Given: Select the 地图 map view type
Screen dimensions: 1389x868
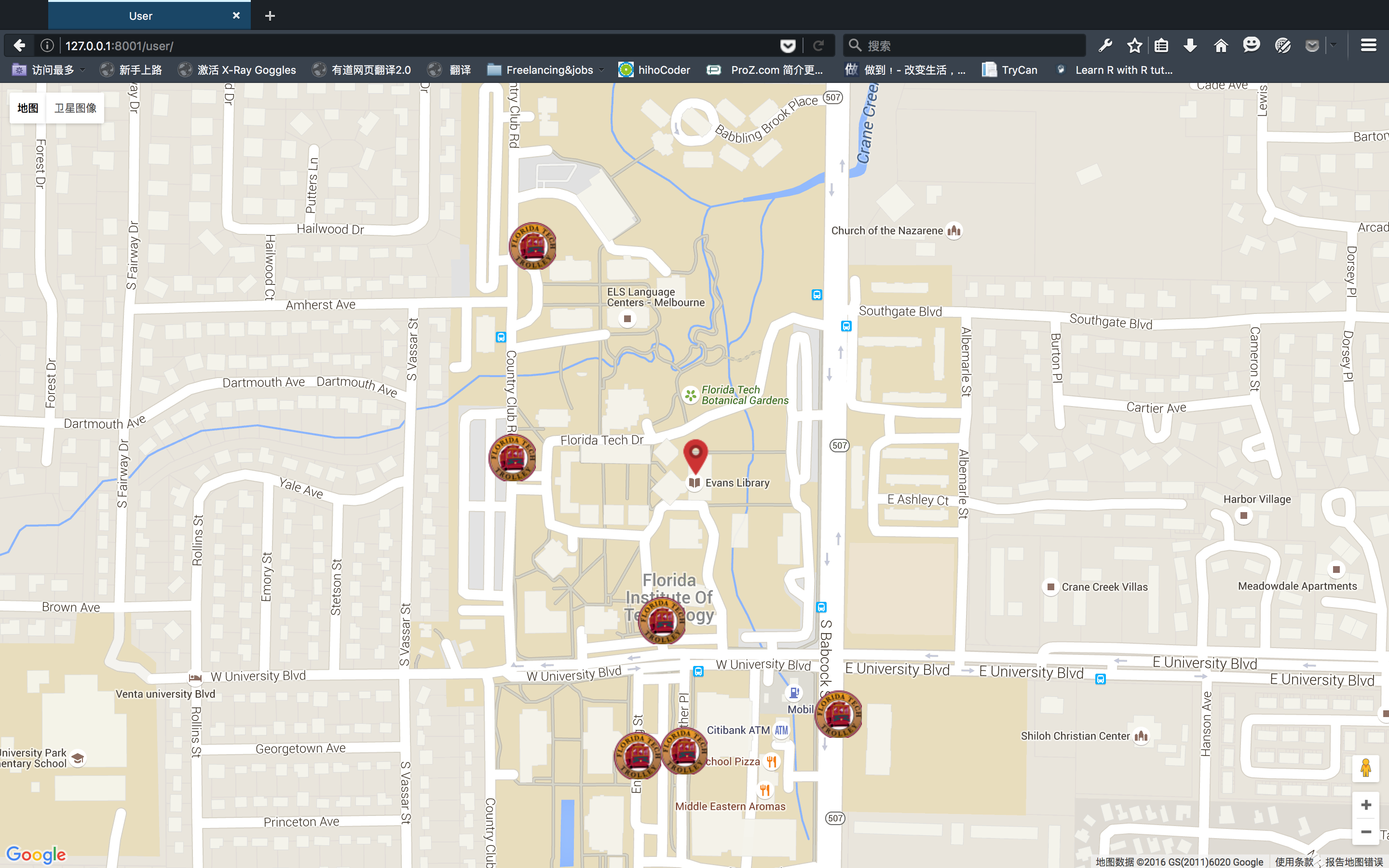Looking at the screenshot, I should point(27,108).
